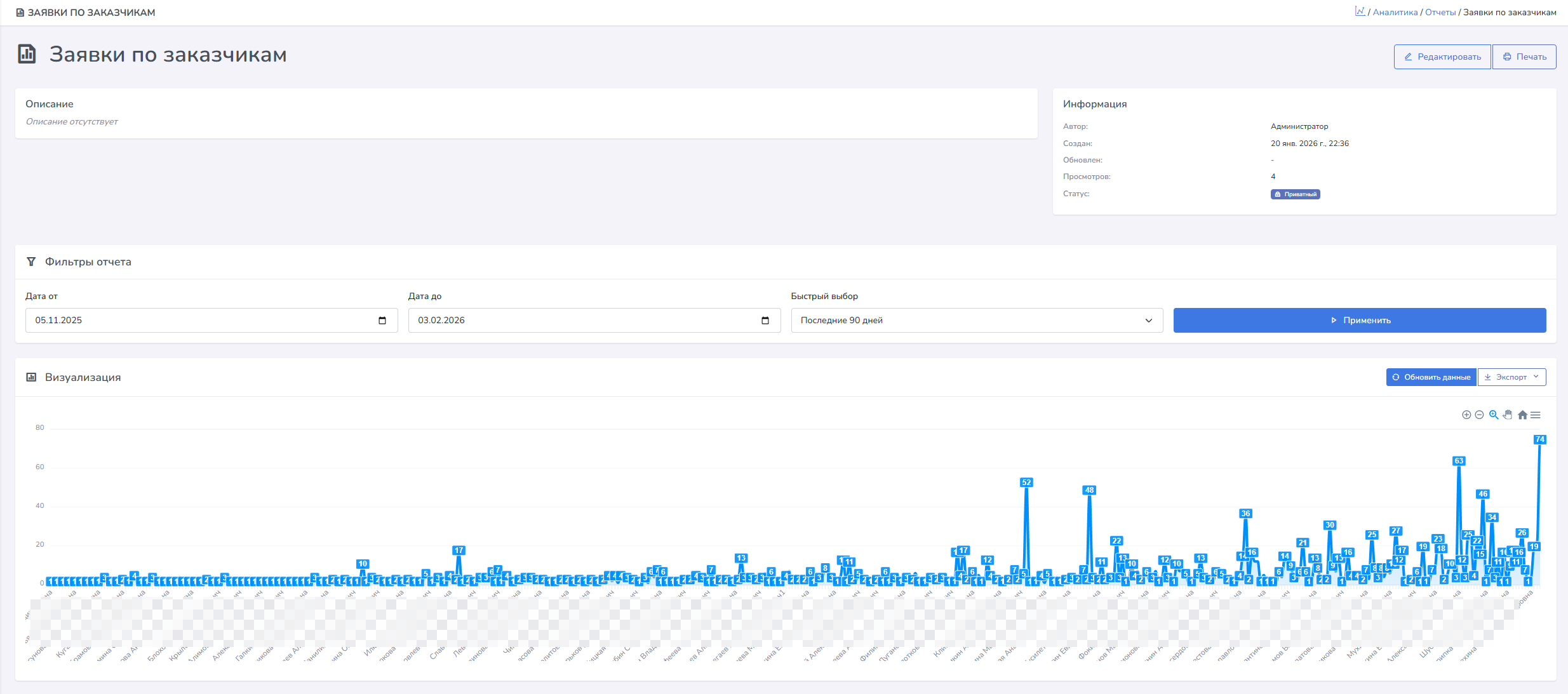Expand the Быстрый выбор dropdown

click(977, 320)
